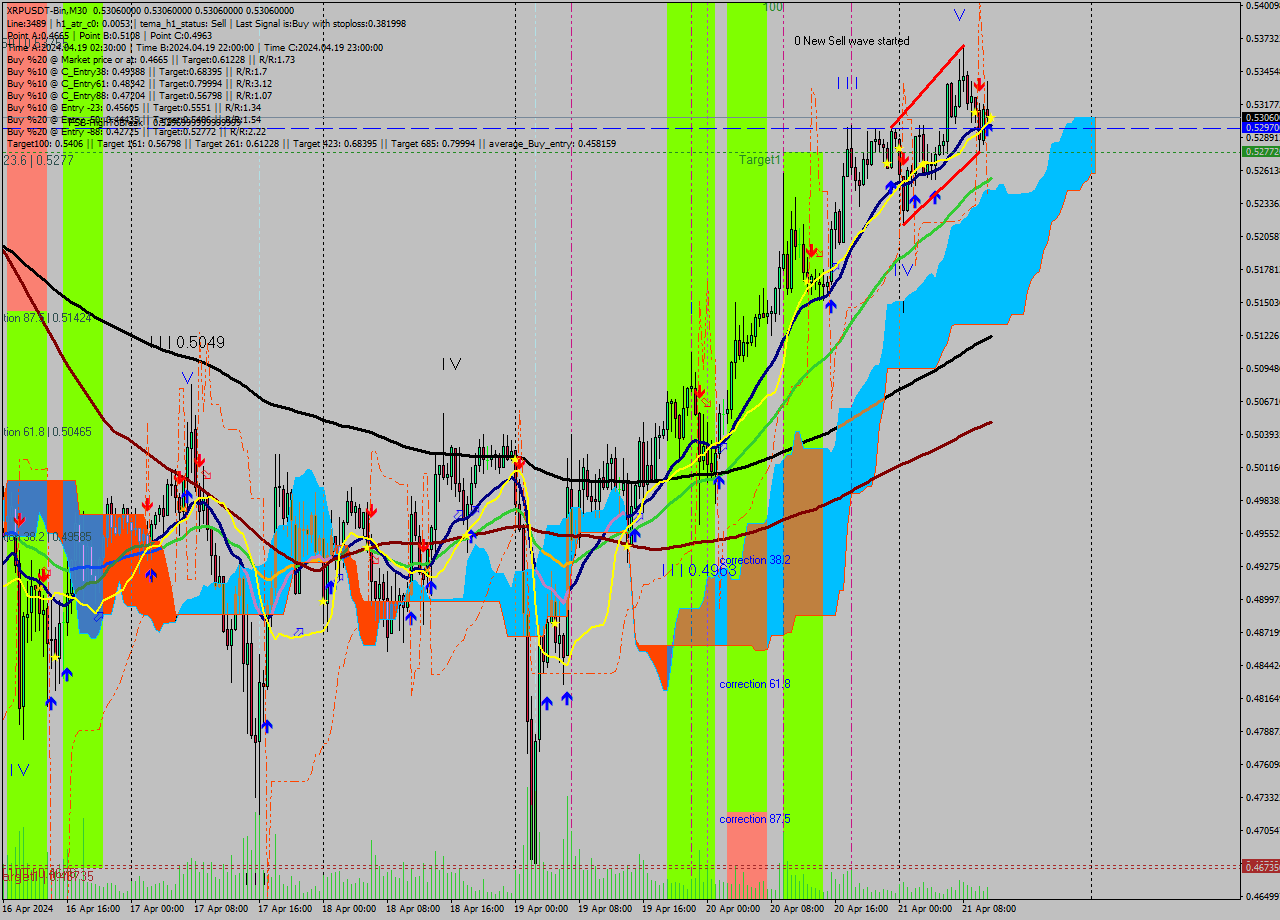Click the blue 'correction 87.5' label
The width and height of the screenshot is (1280, 920).
(x=755, y=819)
